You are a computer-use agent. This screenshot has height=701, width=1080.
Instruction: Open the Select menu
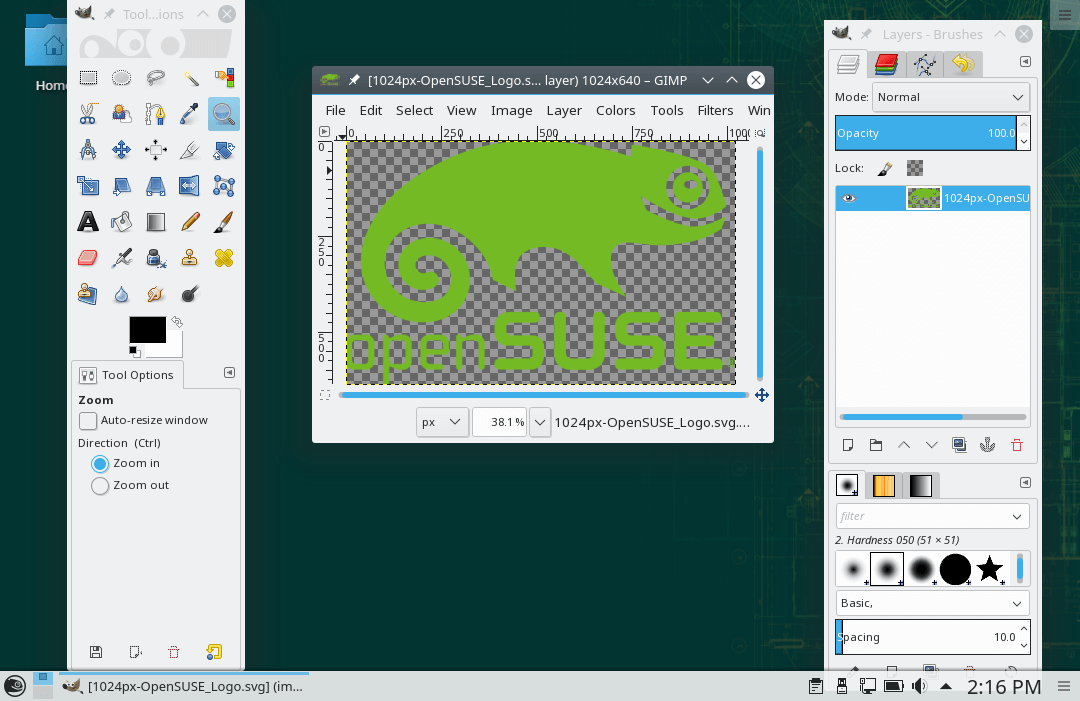click(x=414, y=110)
